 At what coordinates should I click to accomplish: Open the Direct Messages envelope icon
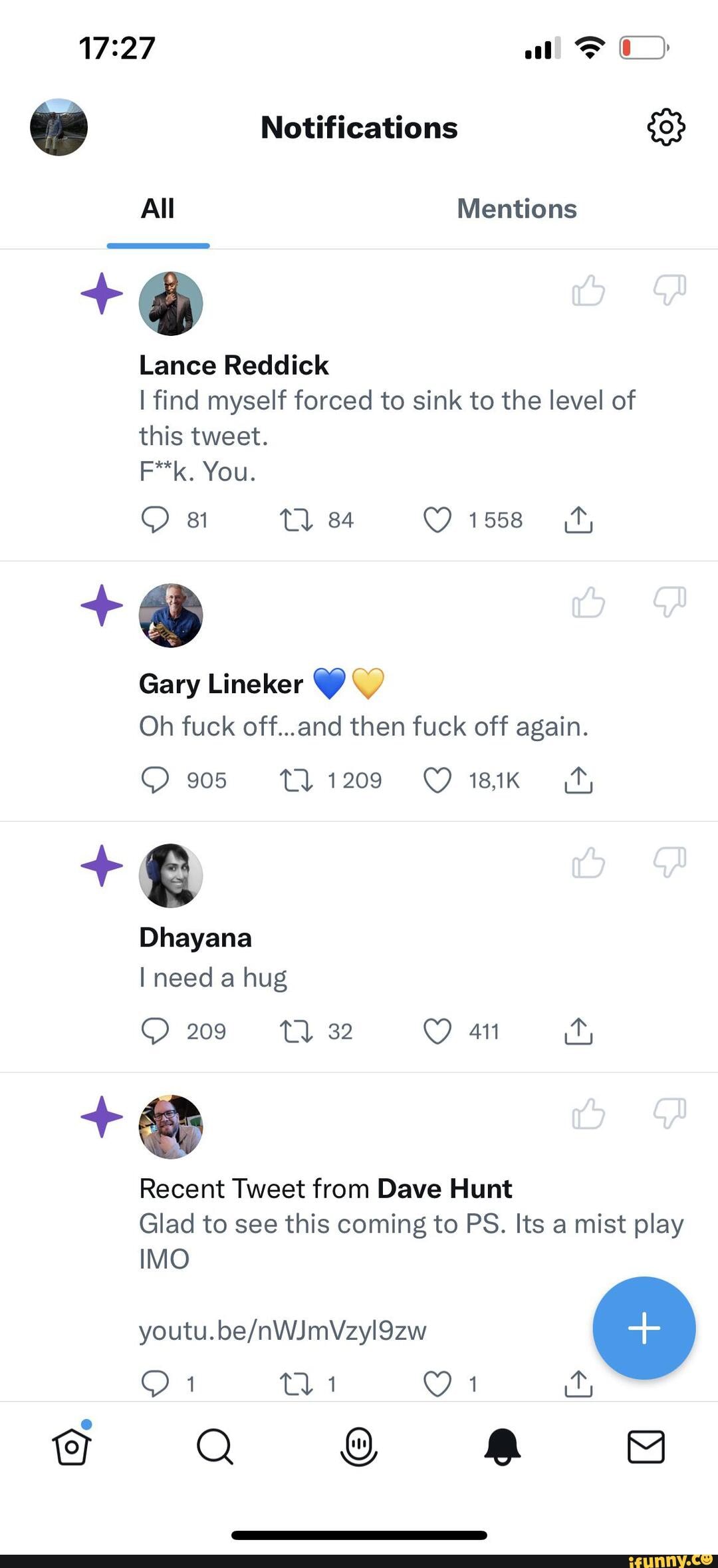pyautogui.click(x=646, y=1446)
